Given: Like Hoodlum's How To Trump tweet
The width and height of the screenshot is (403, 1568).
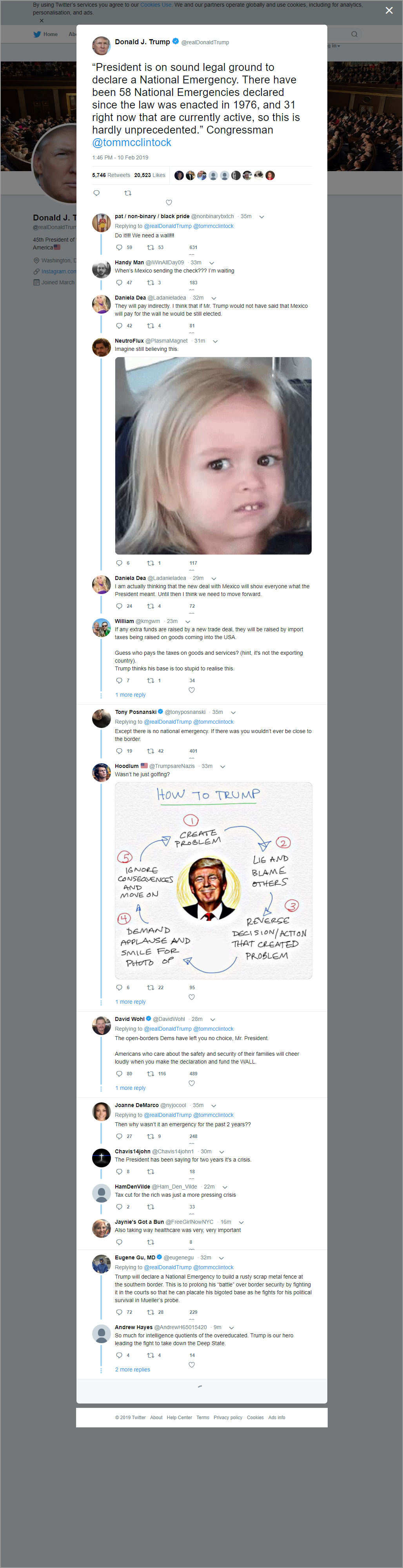Looking at the screenshot, I should tap(191, 996).
